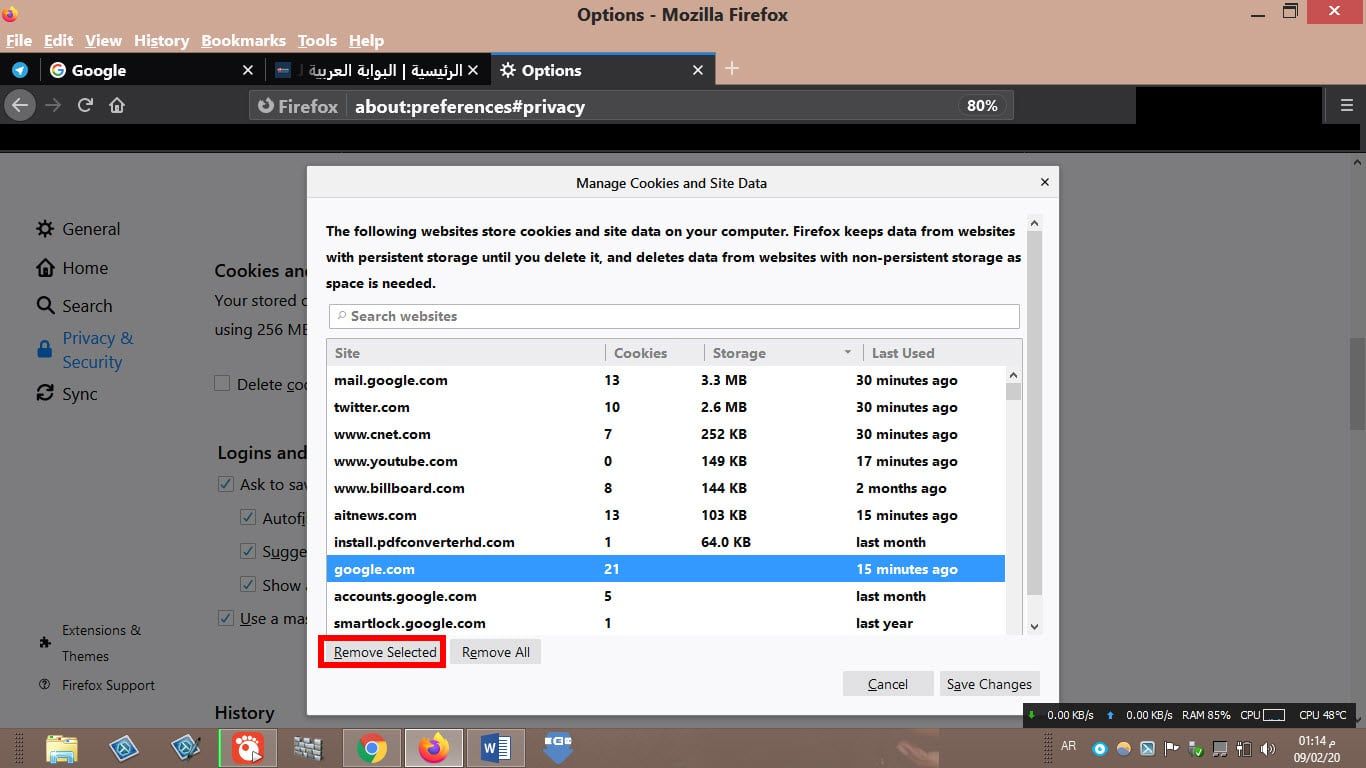1366x768 pixels.
Task: Open the Firefox hamburger menu
Action: click(1345, 105)
